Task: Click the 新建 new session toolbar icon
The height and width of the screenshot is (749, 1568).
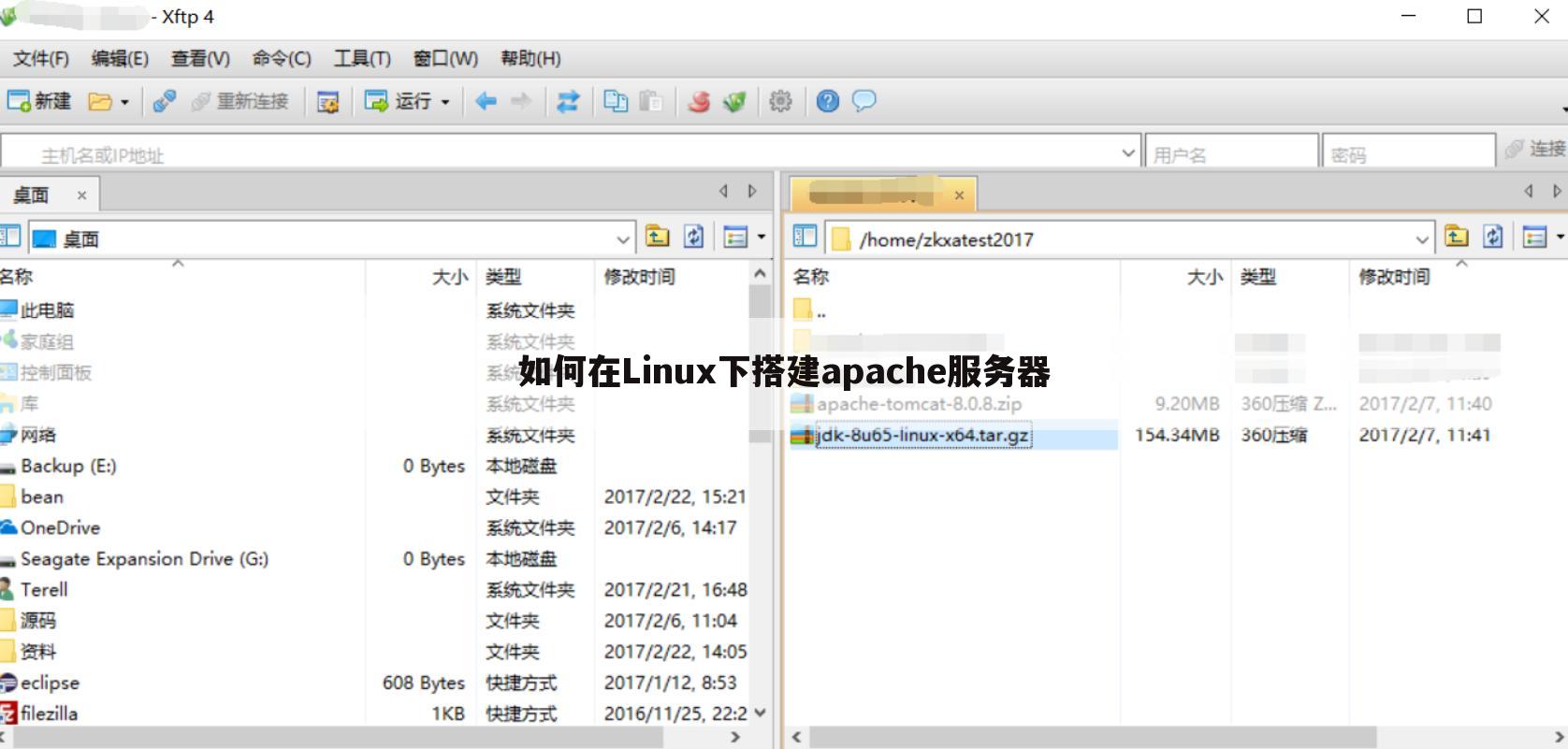Action: [39, 101]
